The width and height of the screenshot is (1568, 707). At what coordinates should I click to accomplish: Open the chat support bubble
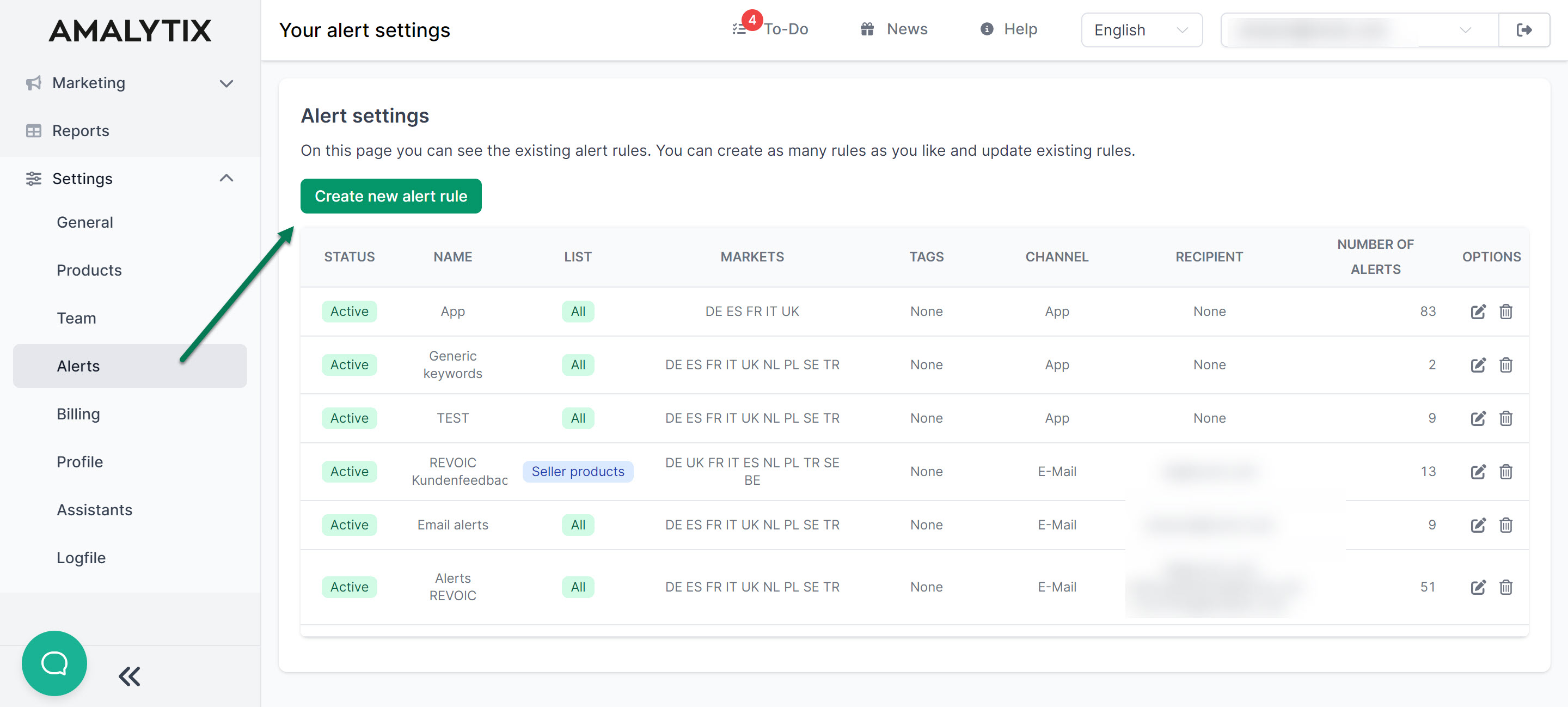click(x=54, y=663)
